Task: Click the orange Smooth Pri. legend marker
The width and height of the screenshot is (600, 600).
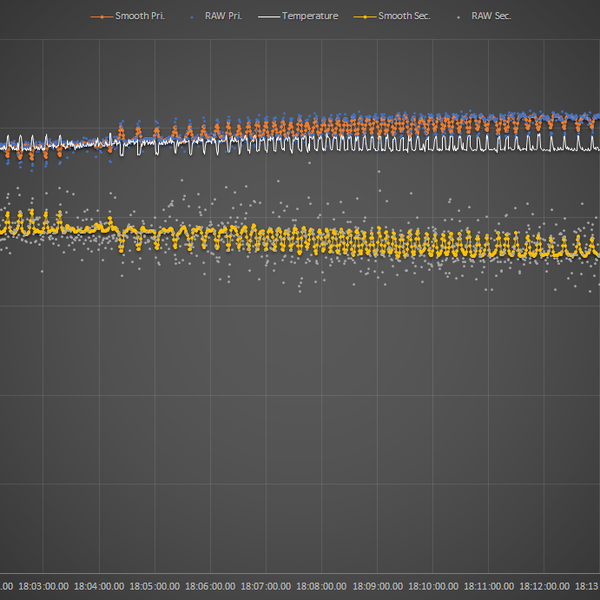Action: pos(102,17)
